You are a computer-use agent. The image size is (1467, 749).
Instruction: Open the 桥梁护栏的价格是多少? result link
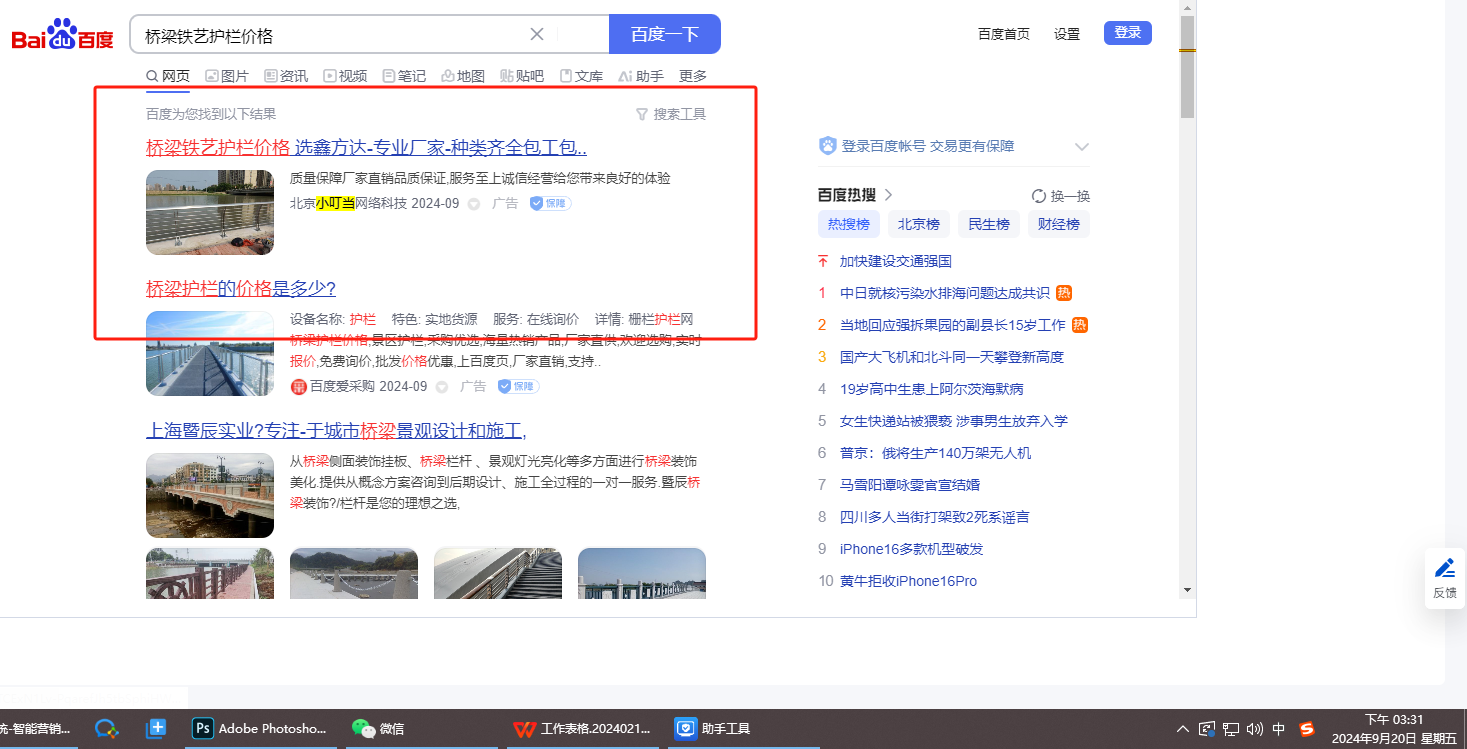click(x=241, y=289)
